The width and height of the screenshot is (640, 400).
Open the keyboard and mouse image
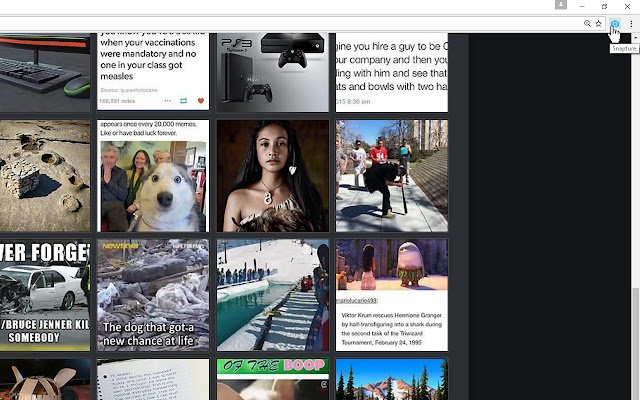pos(45,73)
